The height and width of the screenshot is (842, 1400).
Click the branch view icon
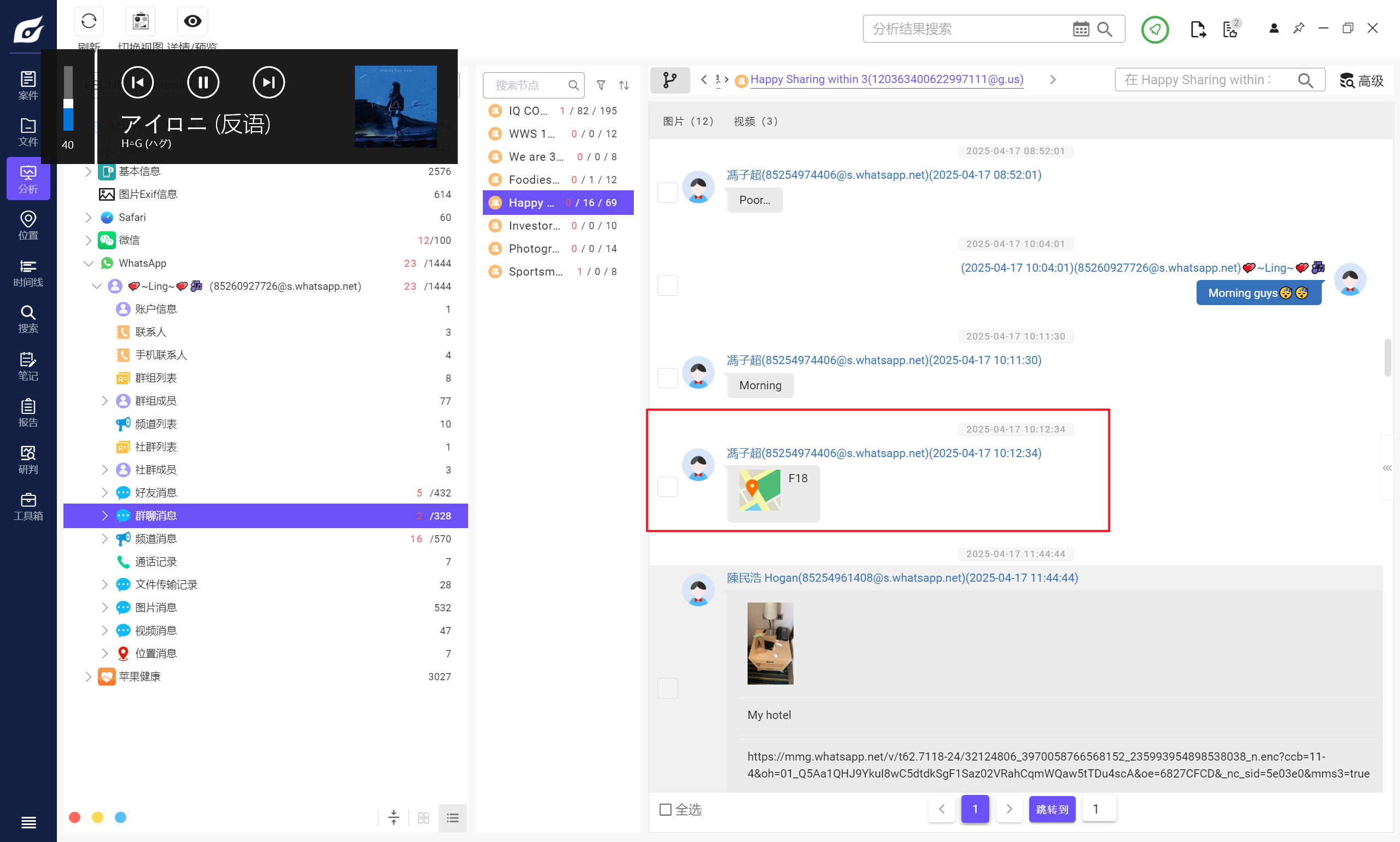669,80
